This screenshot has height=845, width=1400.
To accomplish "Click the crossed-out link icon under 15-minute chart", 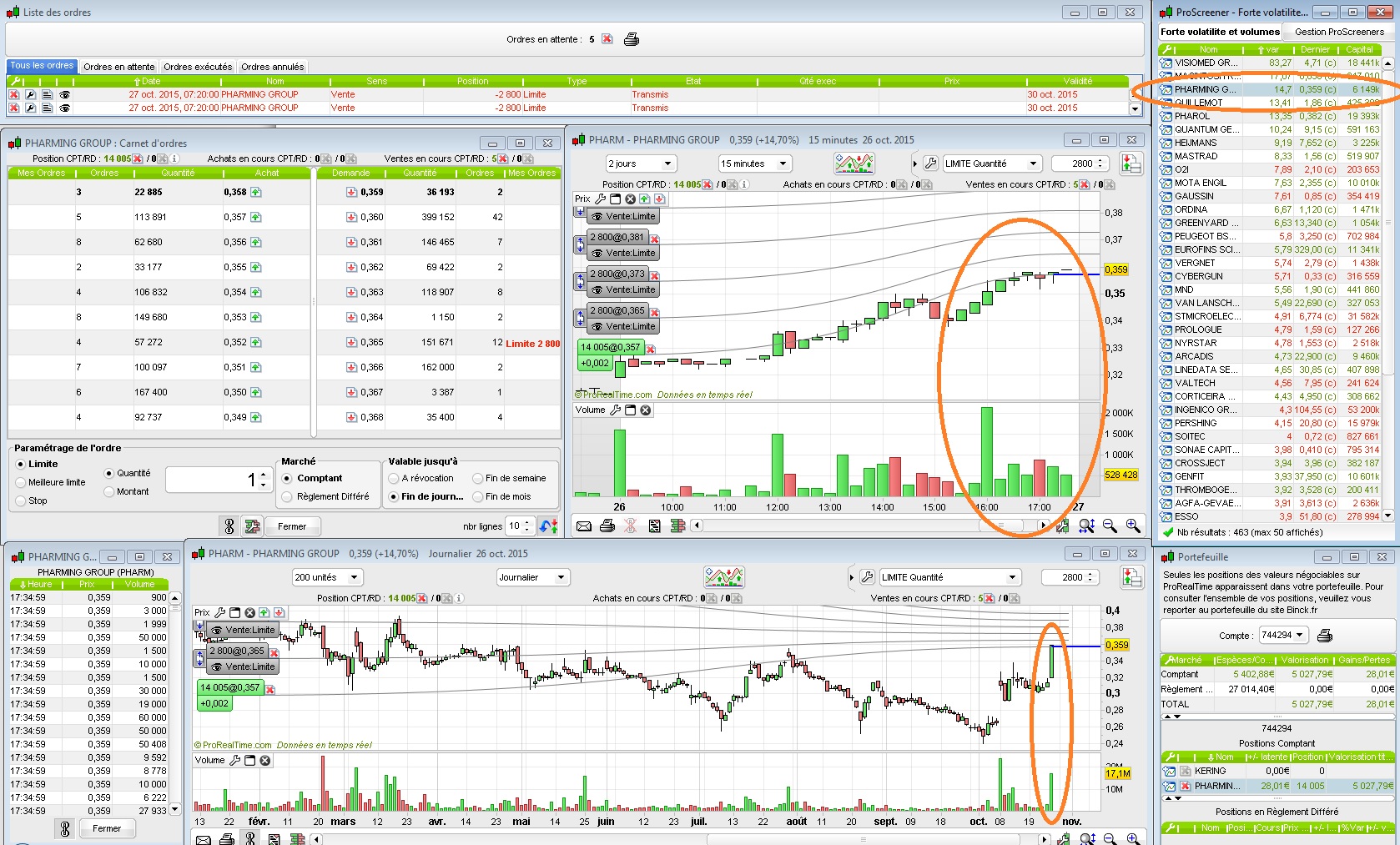I will point(631,526).
